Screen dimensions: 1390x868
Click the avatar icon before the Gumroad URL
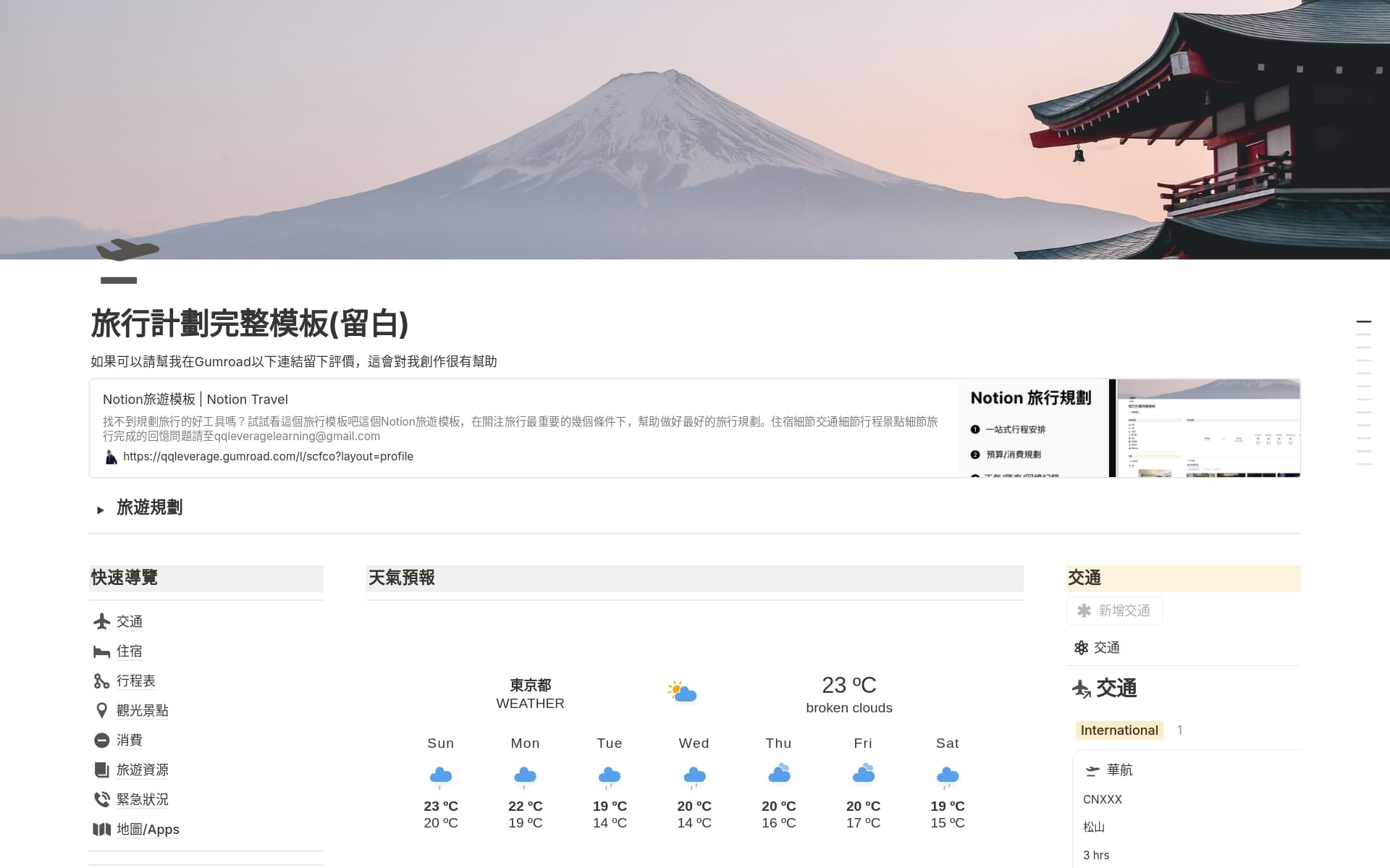click(x=110, y=456)
